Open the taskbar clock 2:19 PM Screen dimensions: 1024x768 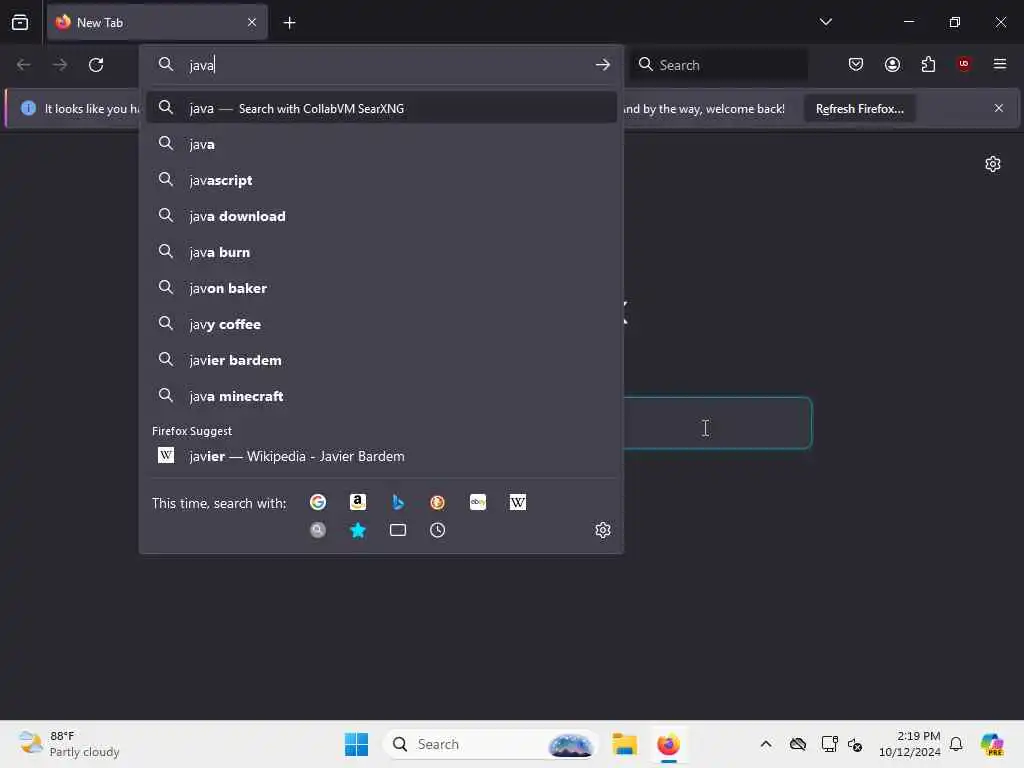coord(910,744)
